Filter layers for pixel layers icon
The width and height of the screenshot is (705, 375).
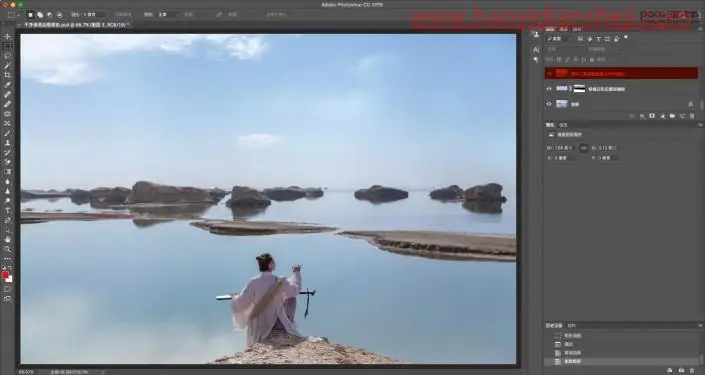[580, 39]
